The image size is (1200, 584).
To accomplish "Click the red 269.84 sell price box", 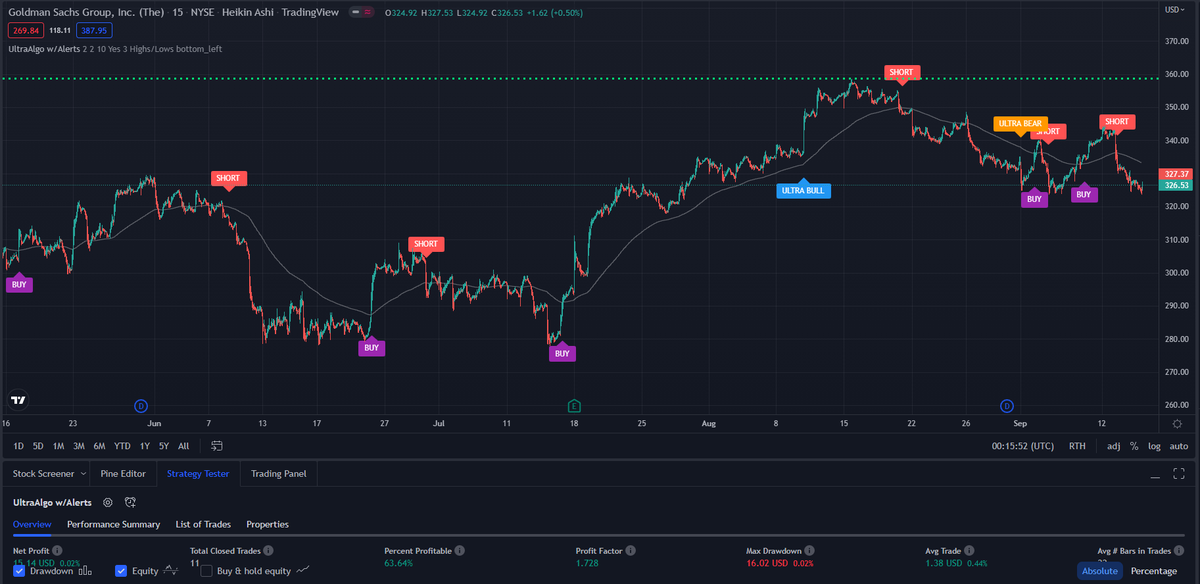I will tap(25, 30).
